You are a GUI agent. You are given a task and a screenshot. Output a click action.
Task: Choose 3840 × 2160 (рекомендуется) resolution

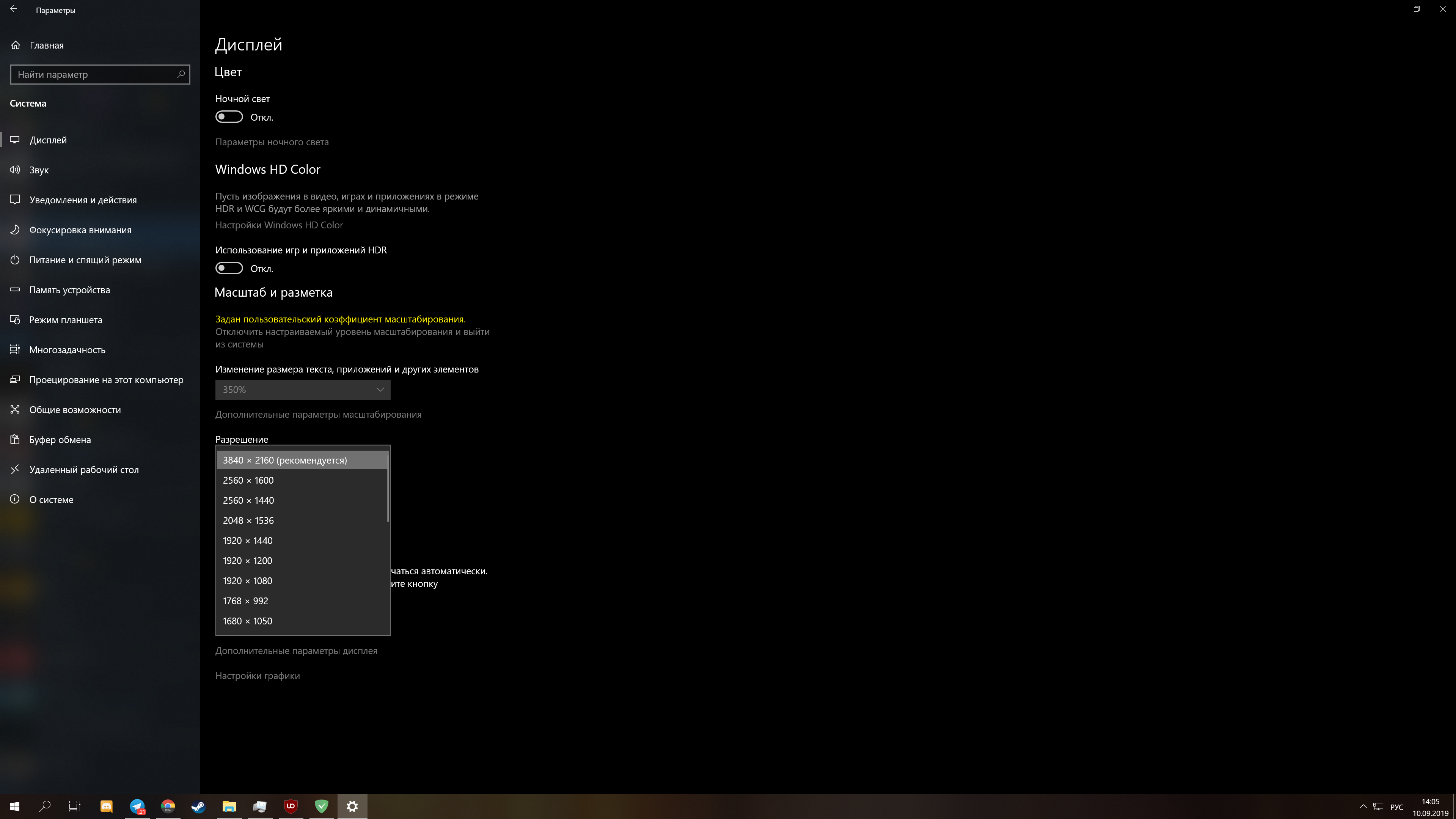point(302,460)
